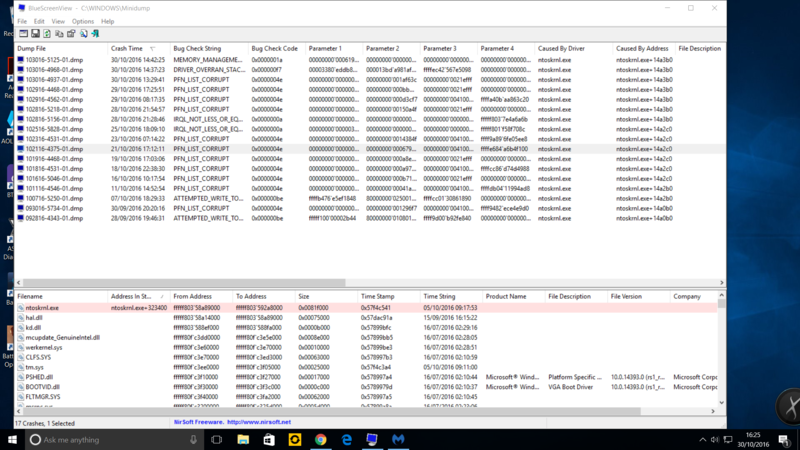Open Microsoft Edge from taskbar
The height and width of the screenshot is (450, 800).
point(346,440)
